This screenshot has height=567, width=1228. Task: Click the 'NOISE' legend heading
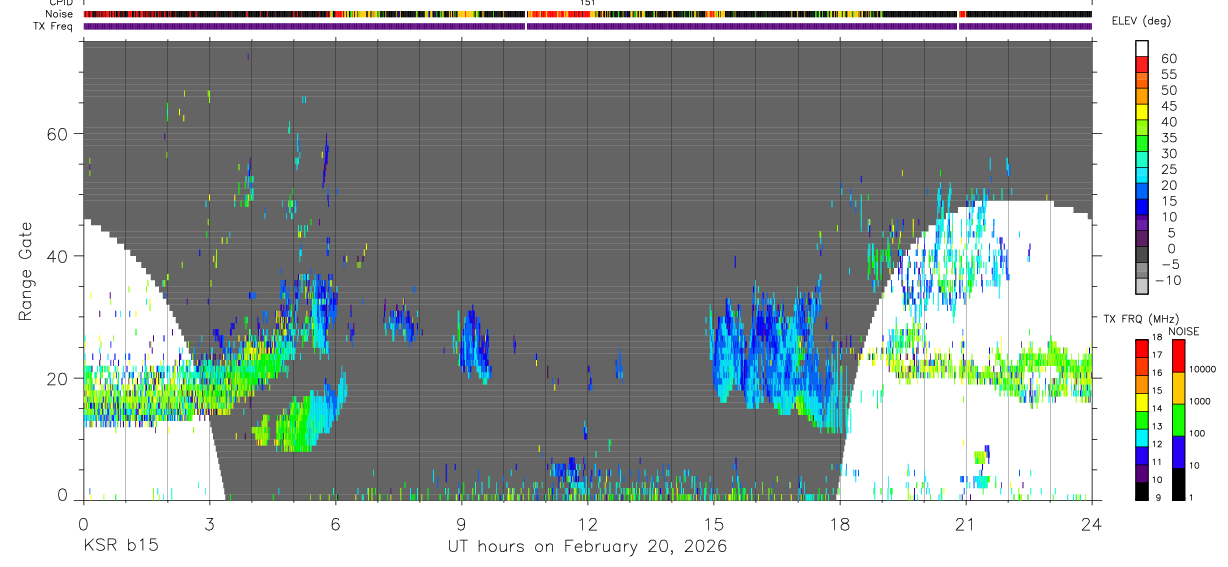pyautogui.click(x=1182, y=331)
